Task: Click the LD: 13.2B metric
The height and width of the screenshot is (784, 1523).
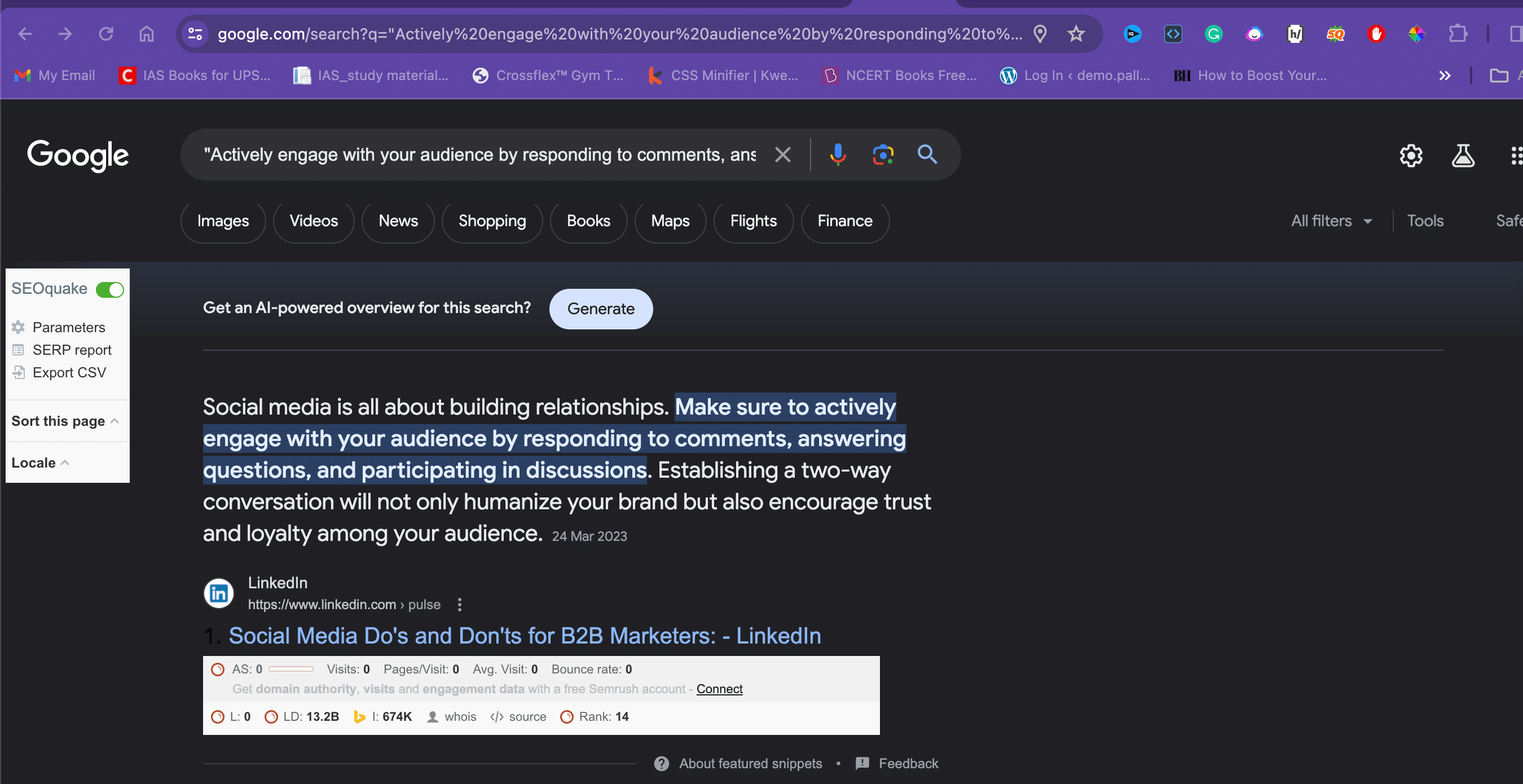Action: [x=303, y=716]
